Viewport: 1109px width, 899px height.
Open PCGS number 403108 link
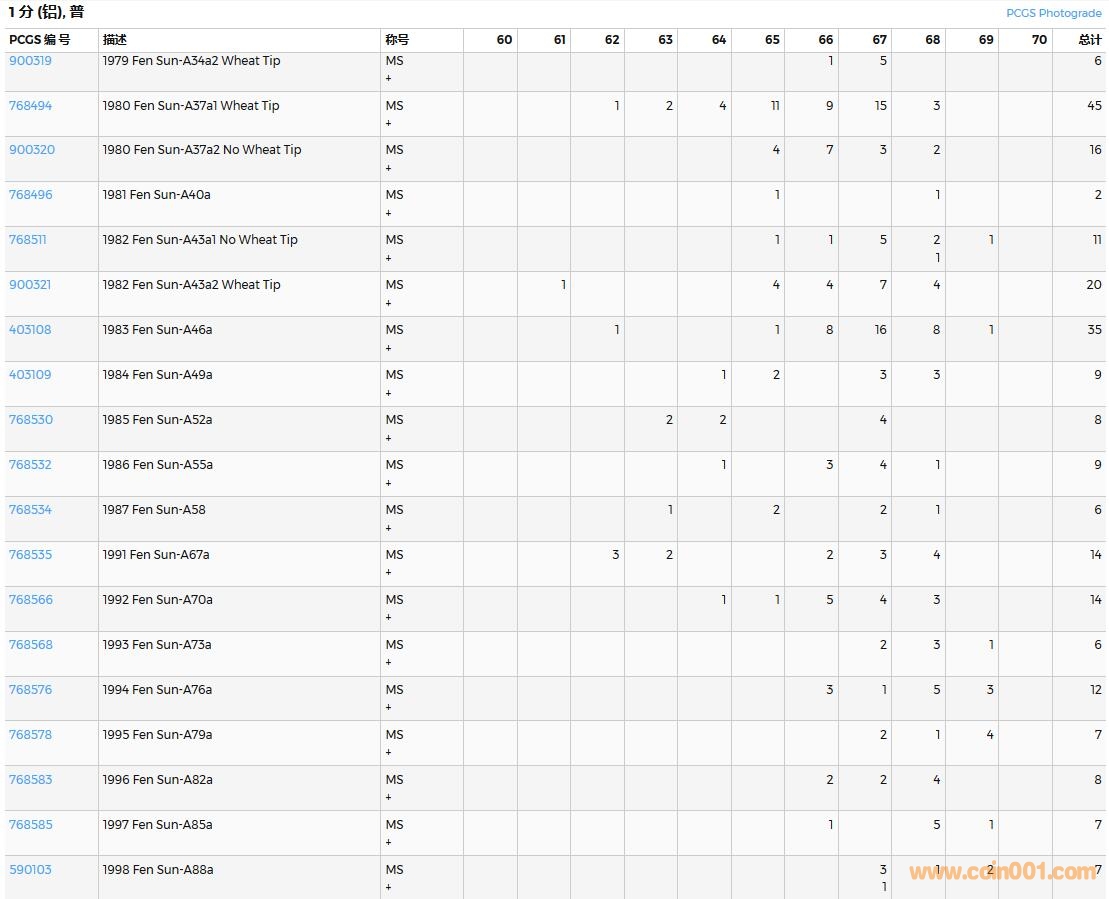tap(30, 330)
